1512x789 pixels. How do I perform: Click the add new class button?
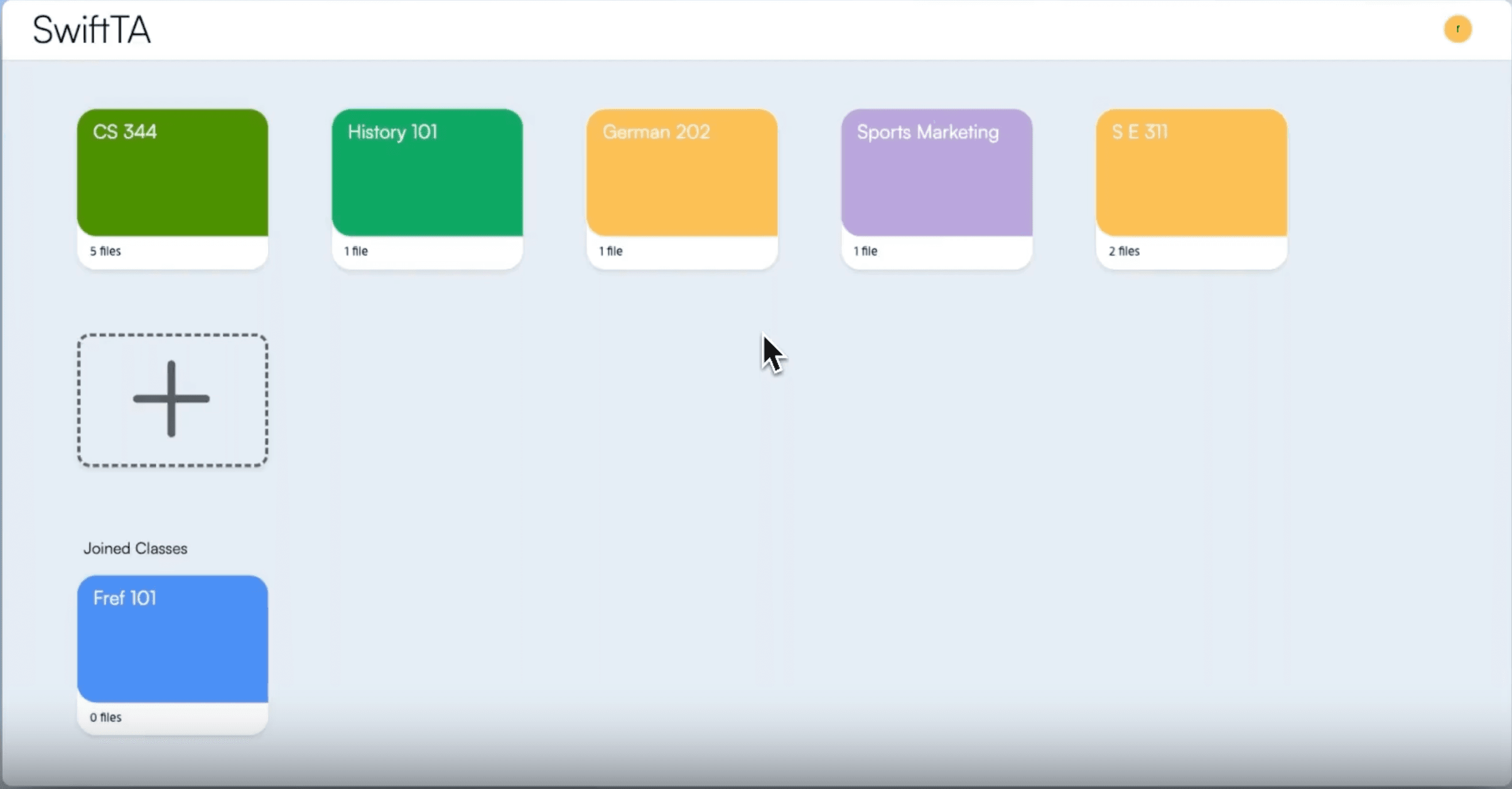coord(173,399)
